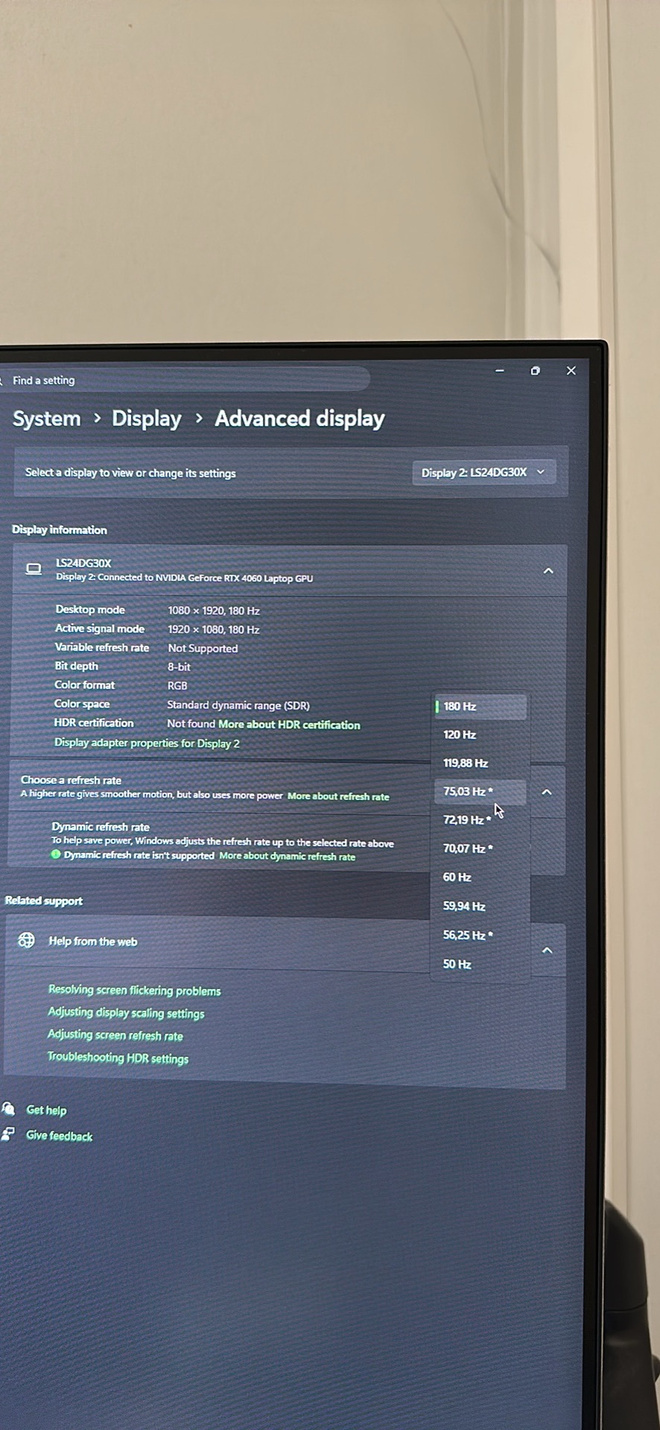Screen dimensions: 660x1430
Task: Open Display adapter properties for Display 2
Action: pyautogui.click(x=147, y=743)
